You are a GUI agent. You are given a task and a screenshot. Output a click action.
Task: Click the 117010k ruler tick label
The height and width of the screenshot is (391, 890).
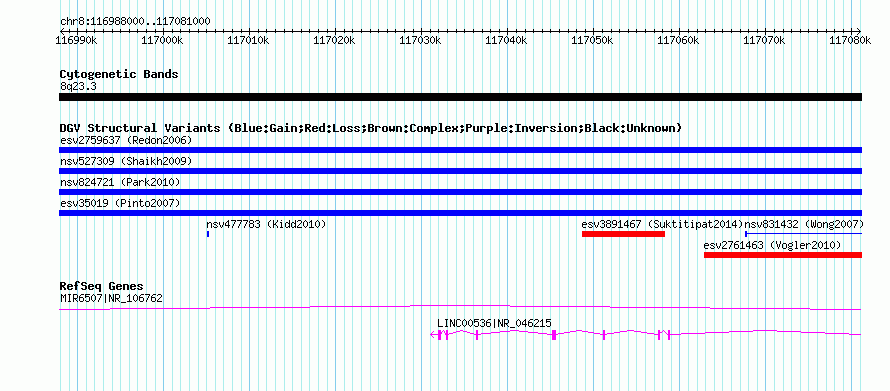tap(249, 40)
